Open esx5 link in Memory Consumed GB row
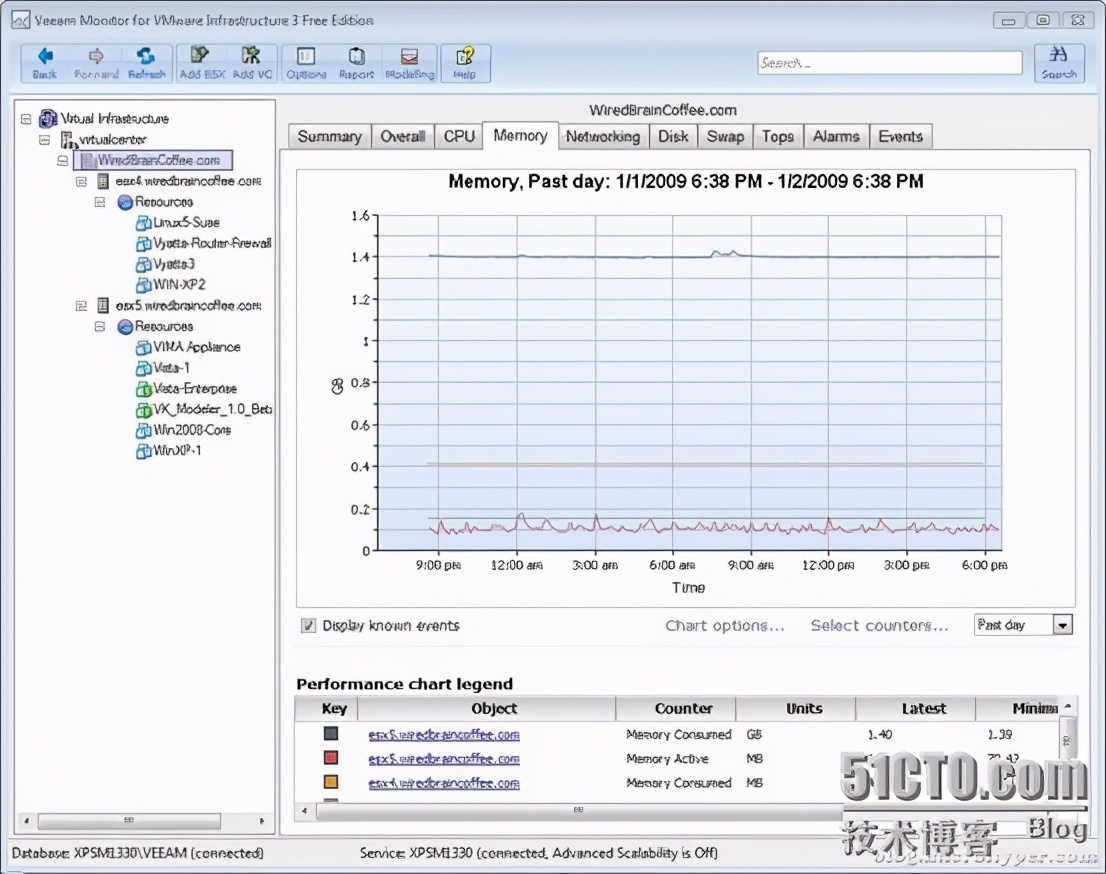Viewport: 1106px width, 874px height. (x=444, y=735)
